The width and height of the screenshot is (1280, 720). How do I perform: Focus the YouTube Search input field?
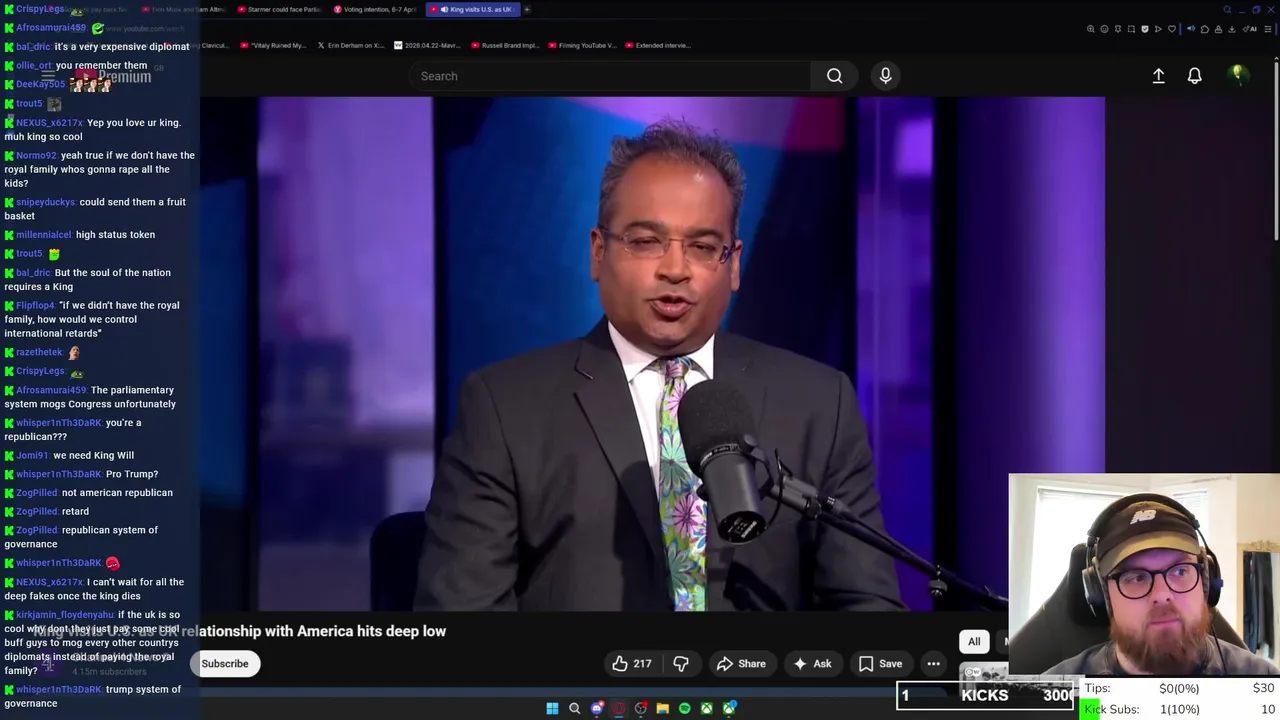click(x=610, y=76)
